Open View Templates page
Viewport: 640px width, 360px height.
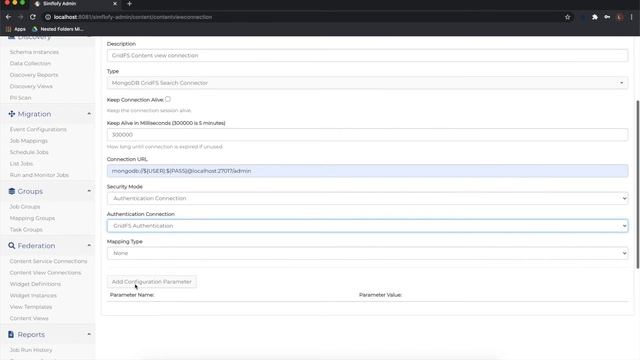(x=31, y=307)
